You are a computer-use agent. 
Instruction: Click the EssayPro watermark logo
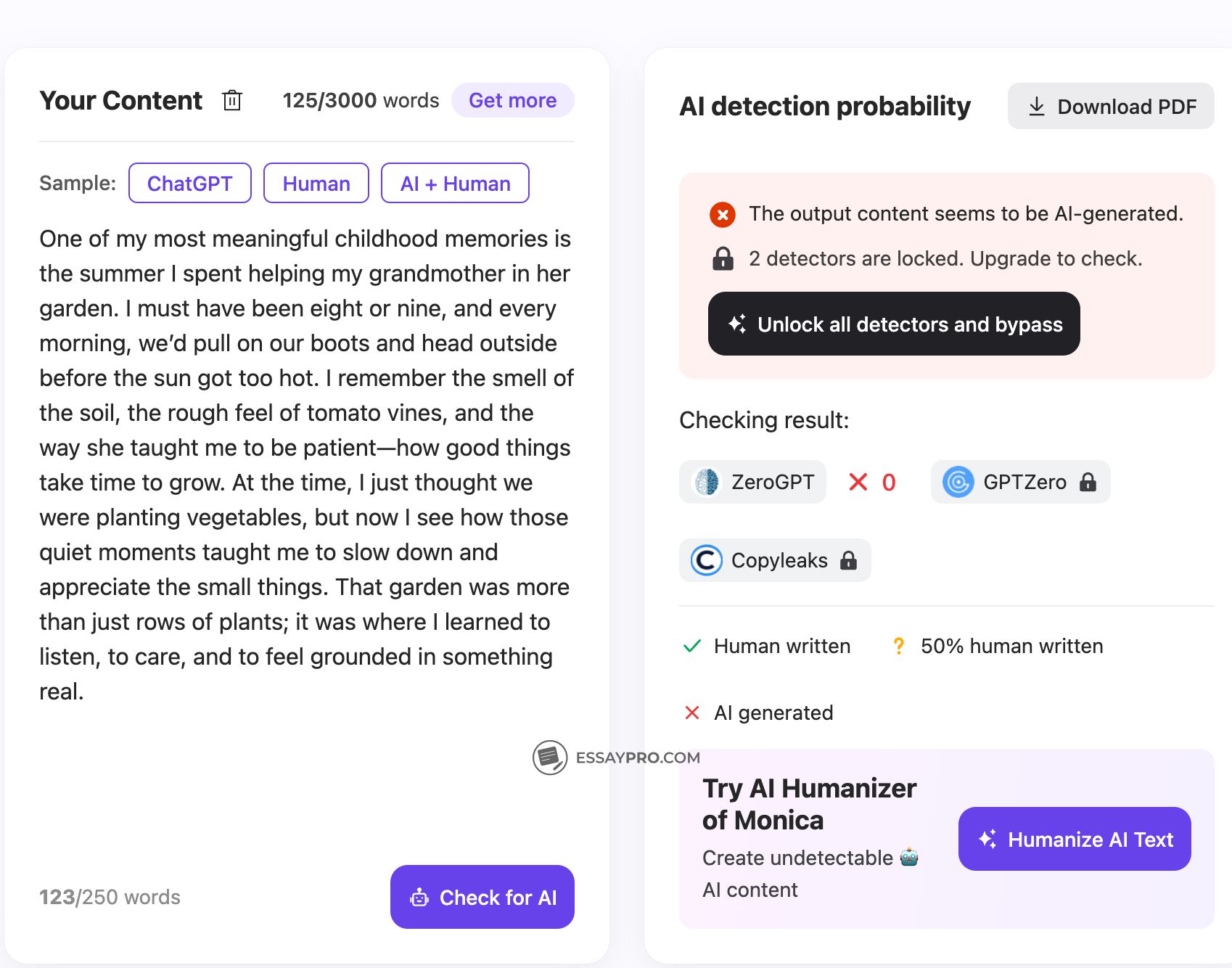tap(550, 758)
